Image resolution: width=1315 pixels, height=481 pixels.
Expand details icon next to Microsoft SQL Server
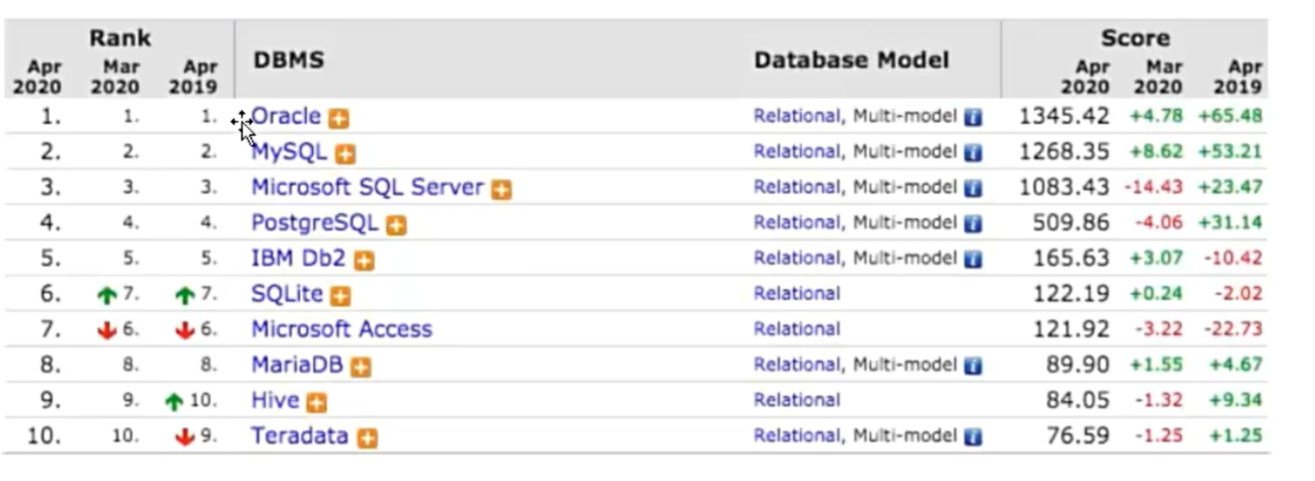pyautogui.click(x=501, y=190)
